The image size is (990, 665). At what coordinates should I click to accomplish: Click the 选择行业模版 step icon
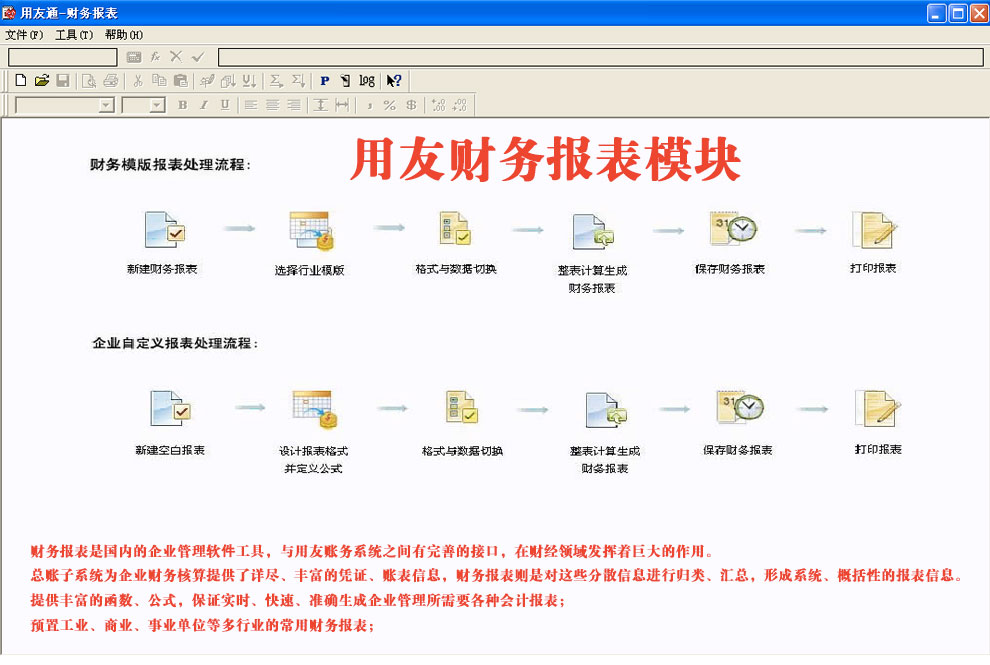[x=311, y=231]
